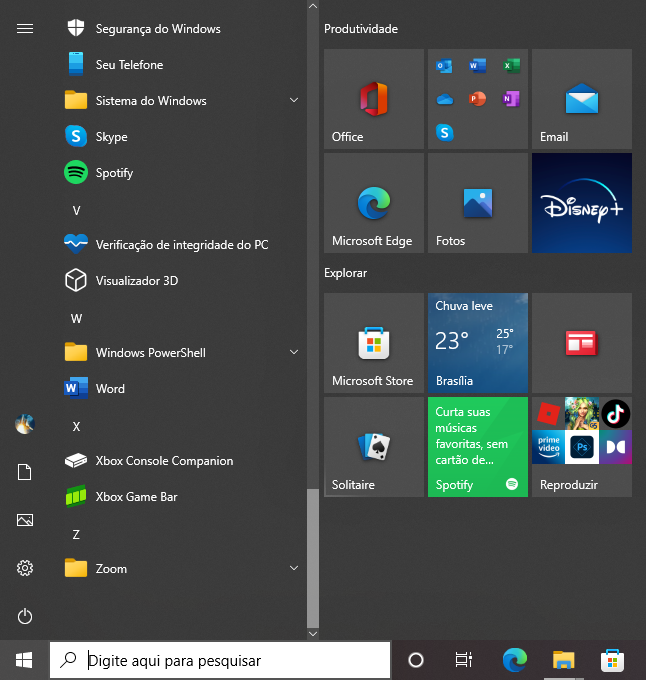Viewport: 646px width, 680px height.
Task: Launch Word from the app list
Action: (182, 389)
